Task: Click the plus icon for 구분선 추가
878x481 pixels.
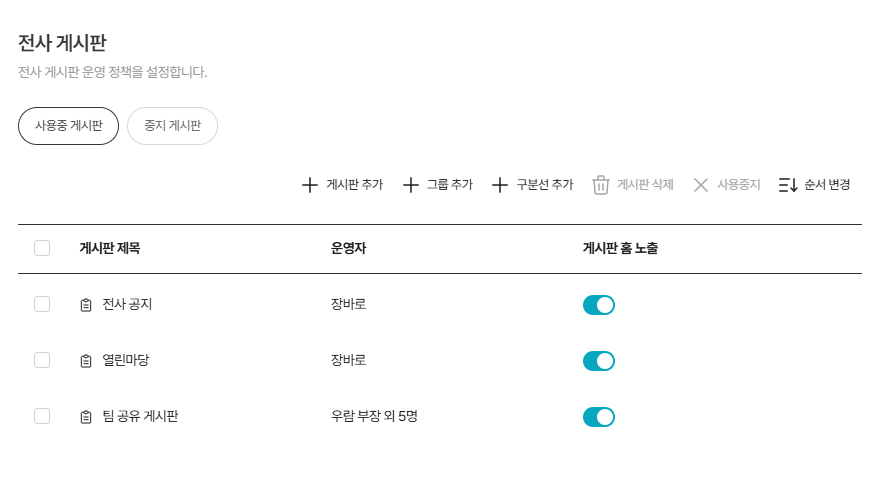Action: tap(500, 185)
